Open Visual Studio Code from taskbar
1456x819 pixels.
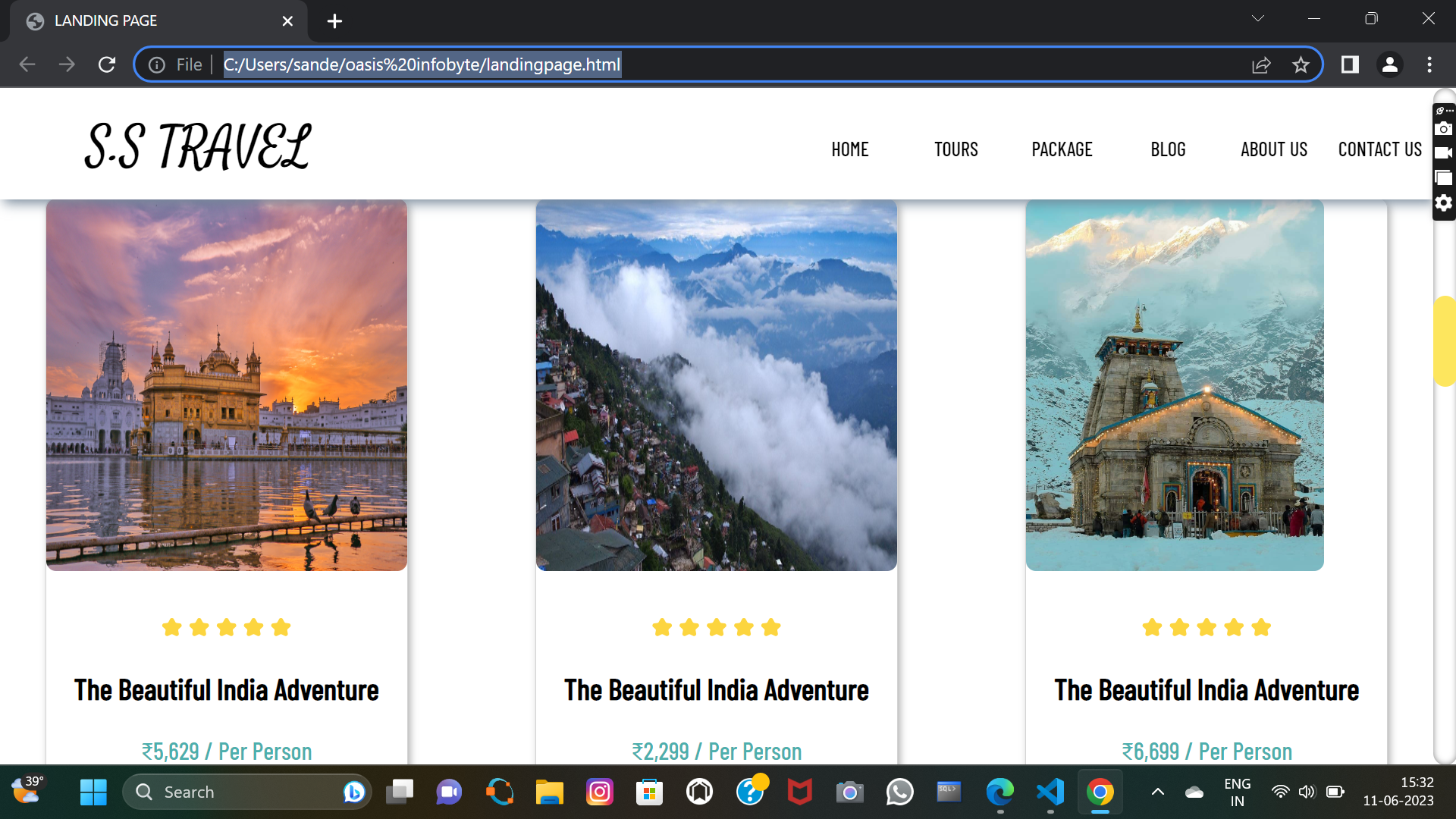[1050, 792]
